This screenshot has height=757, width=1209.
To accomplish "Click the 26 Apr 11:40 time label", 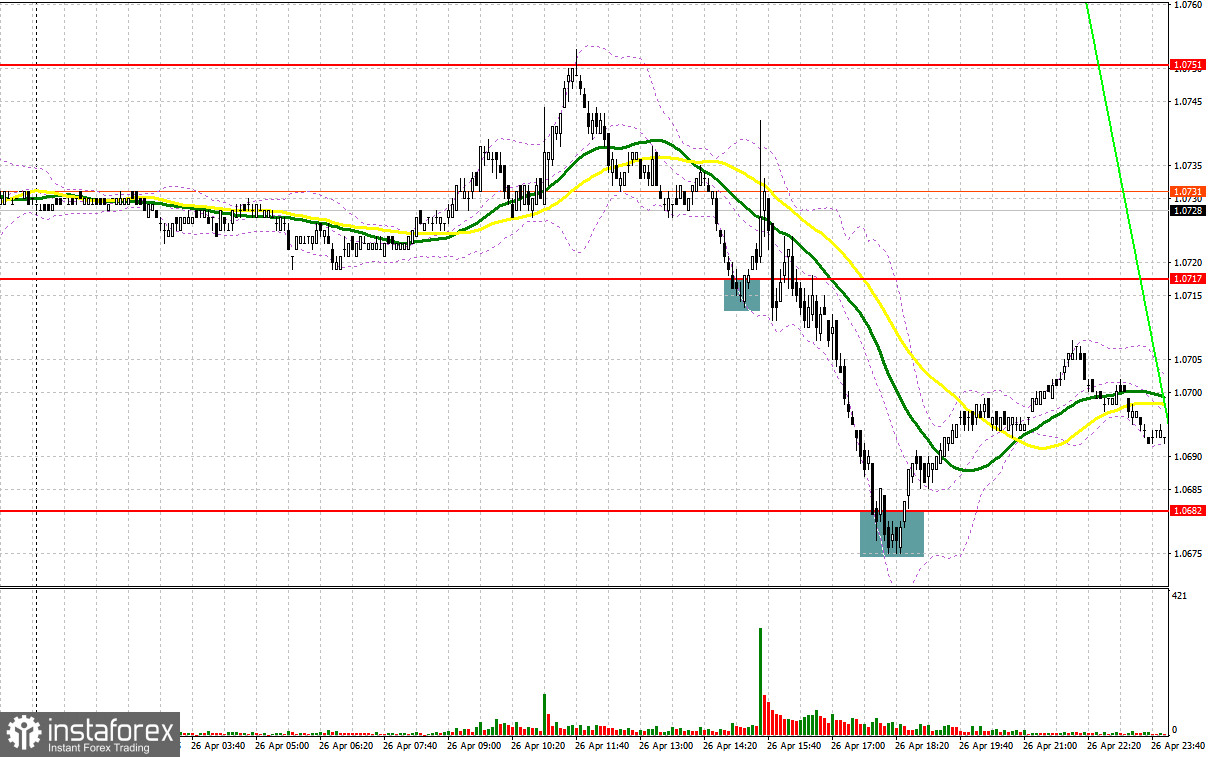I will pos(603,745).
